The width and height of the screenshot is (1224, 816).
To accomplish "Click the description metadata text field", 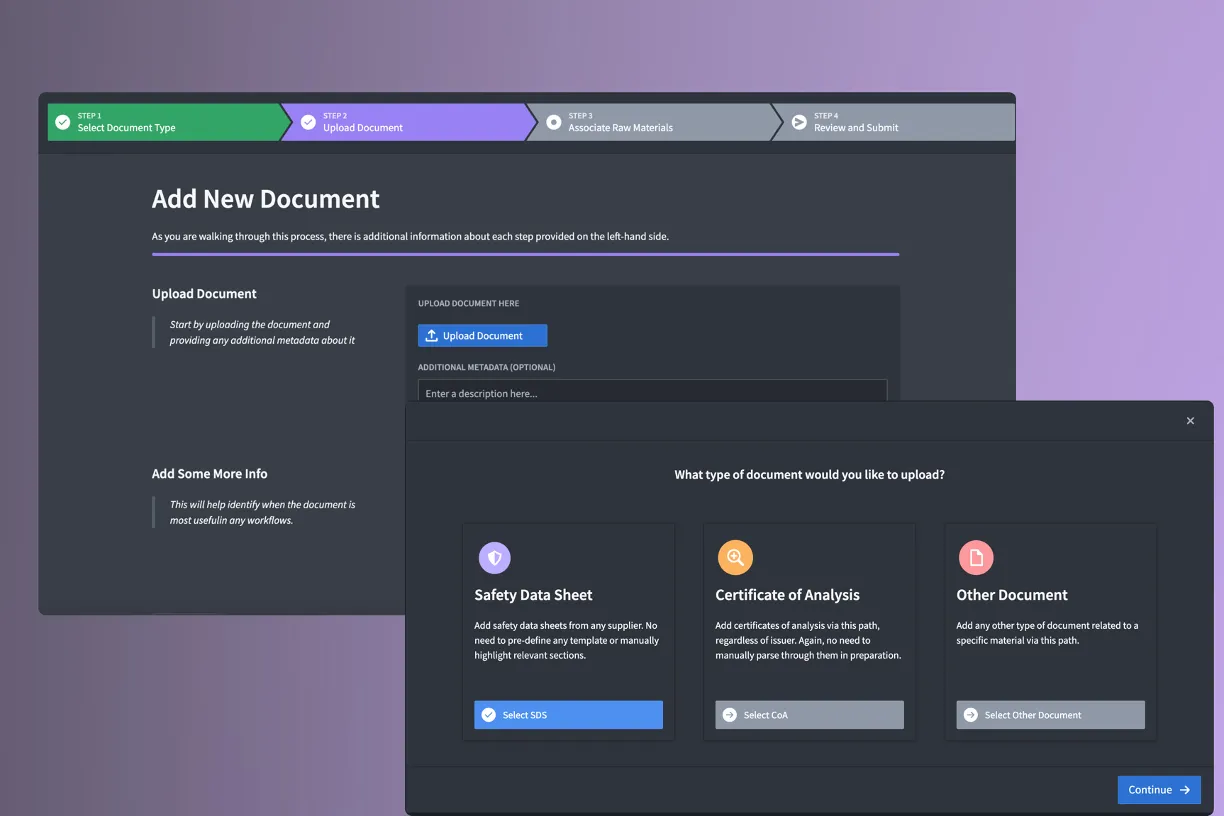I will [x=652, y=393].
